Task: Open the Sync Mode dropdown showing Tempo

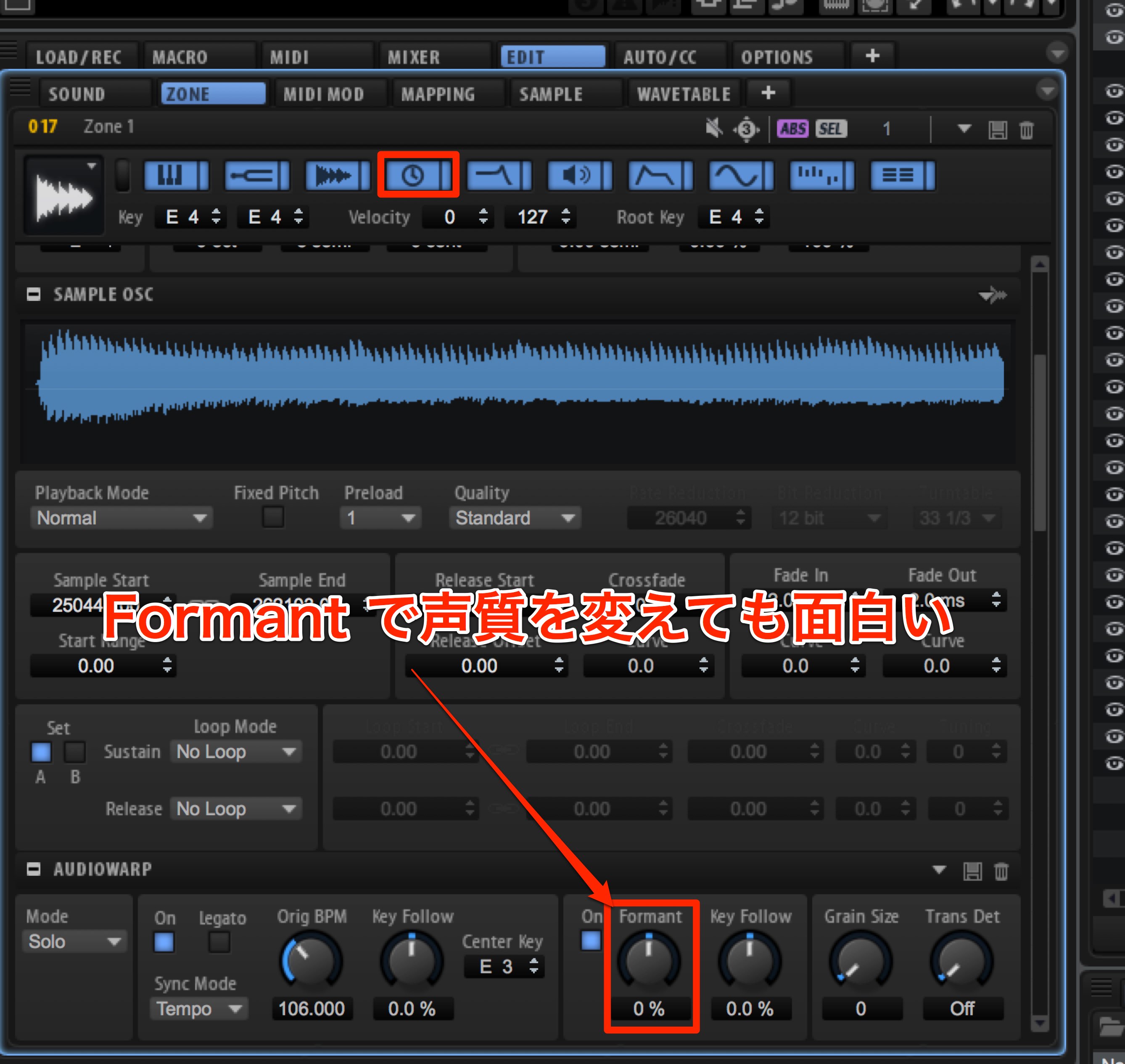Action: (x=199, y=1009)
